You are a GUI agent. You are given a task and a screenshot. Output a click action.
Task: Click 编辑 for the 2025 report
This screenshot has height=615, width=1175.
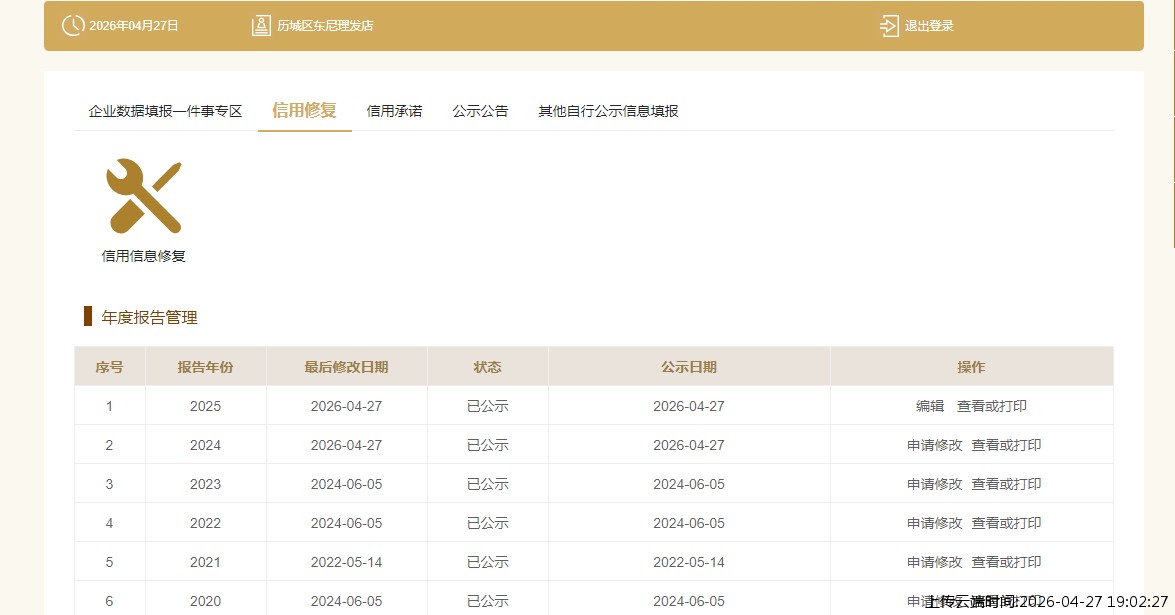(930, 407)
